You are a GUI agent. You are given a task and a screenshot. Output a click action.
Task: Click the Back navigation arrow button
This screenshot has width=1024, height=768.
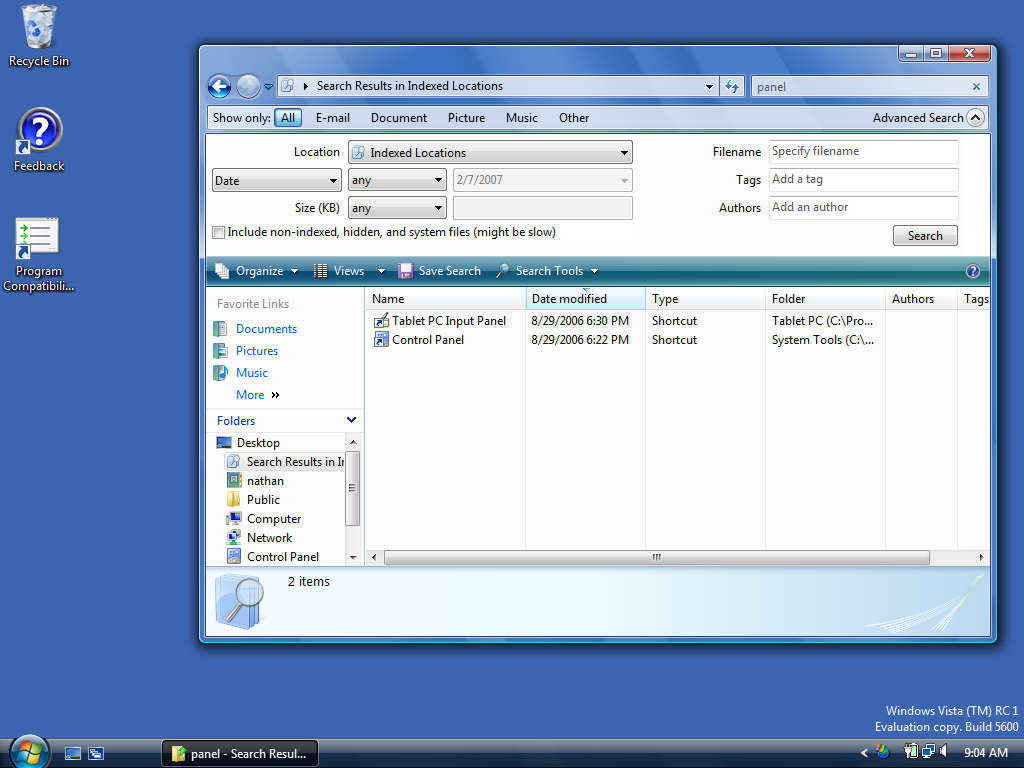pyautogui.click(x=220, y=87)
